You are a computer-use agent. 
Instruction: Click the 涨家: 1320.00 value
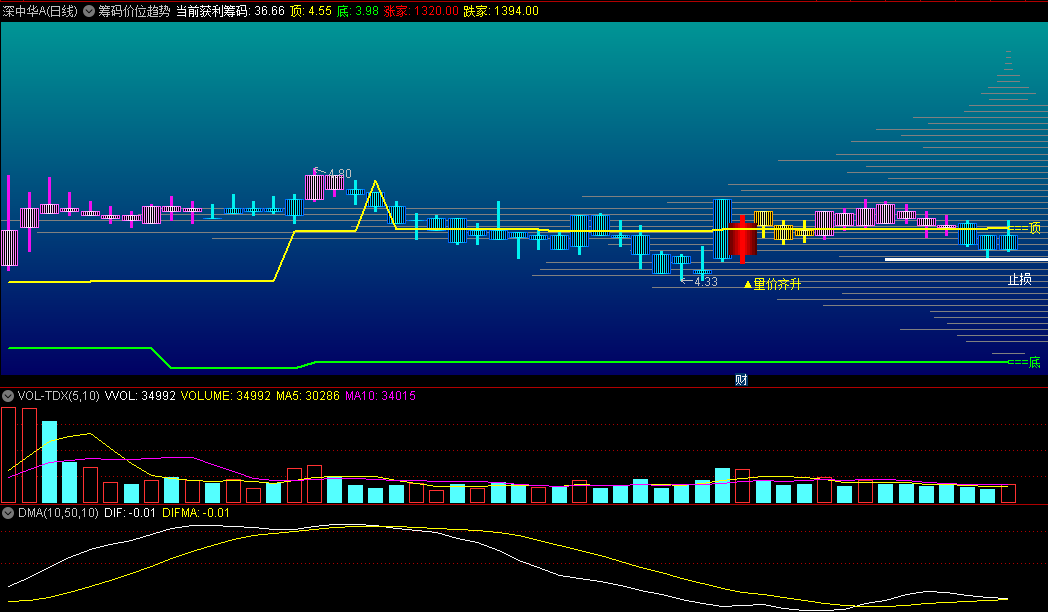(421, 11)
